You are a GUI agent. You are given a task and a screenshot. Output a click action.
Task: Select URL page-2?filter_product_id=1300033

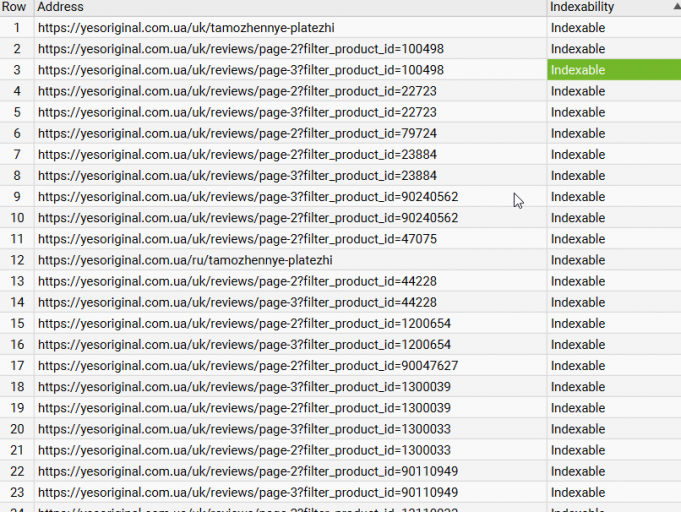[245, 450]
